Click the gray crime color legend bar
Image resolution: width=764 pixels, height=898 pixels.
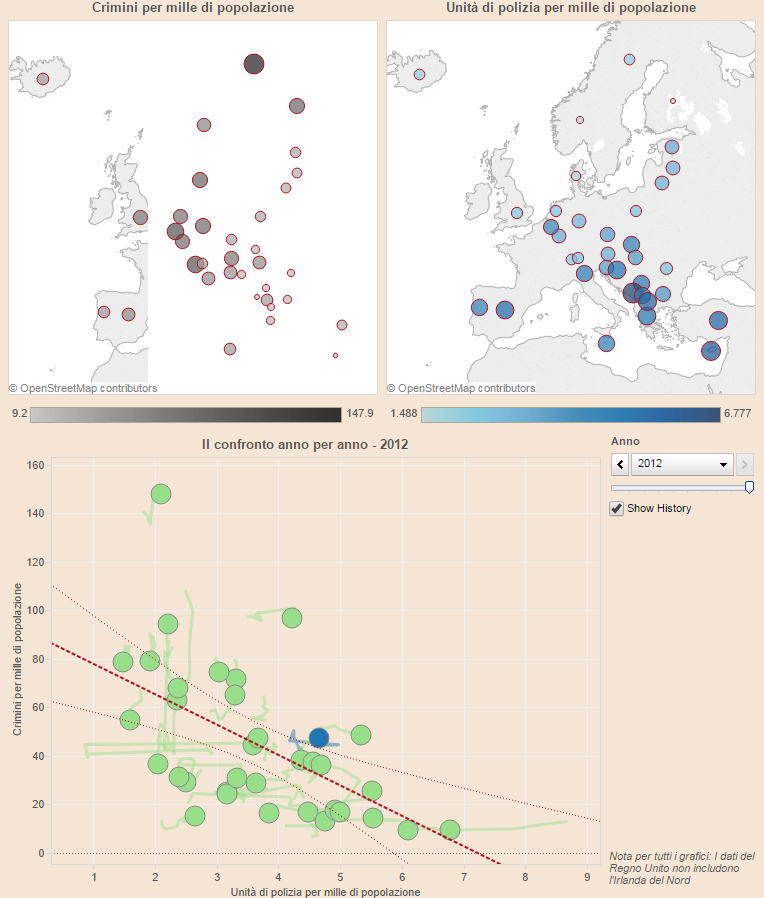(185, 414)
